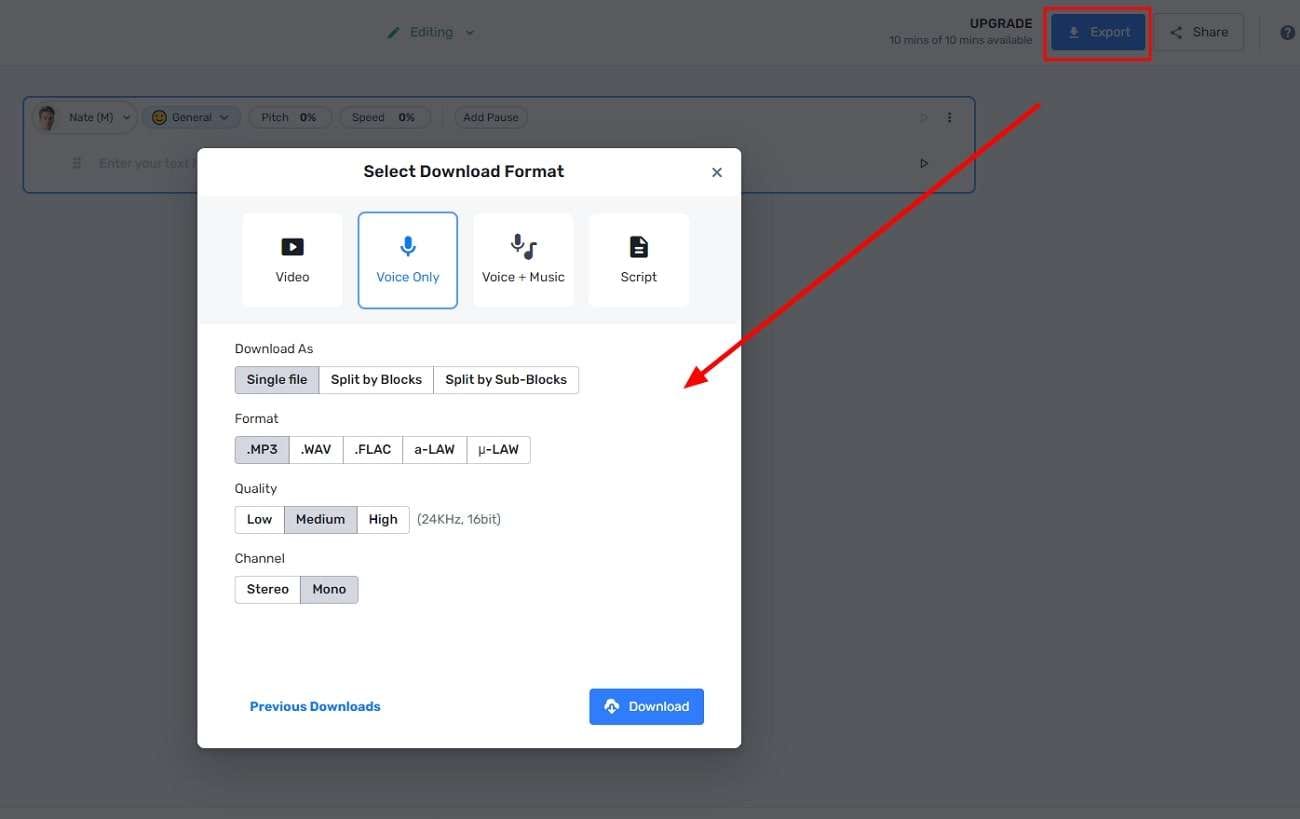
Task: Click the blue Download button
Action: (646, 707)
